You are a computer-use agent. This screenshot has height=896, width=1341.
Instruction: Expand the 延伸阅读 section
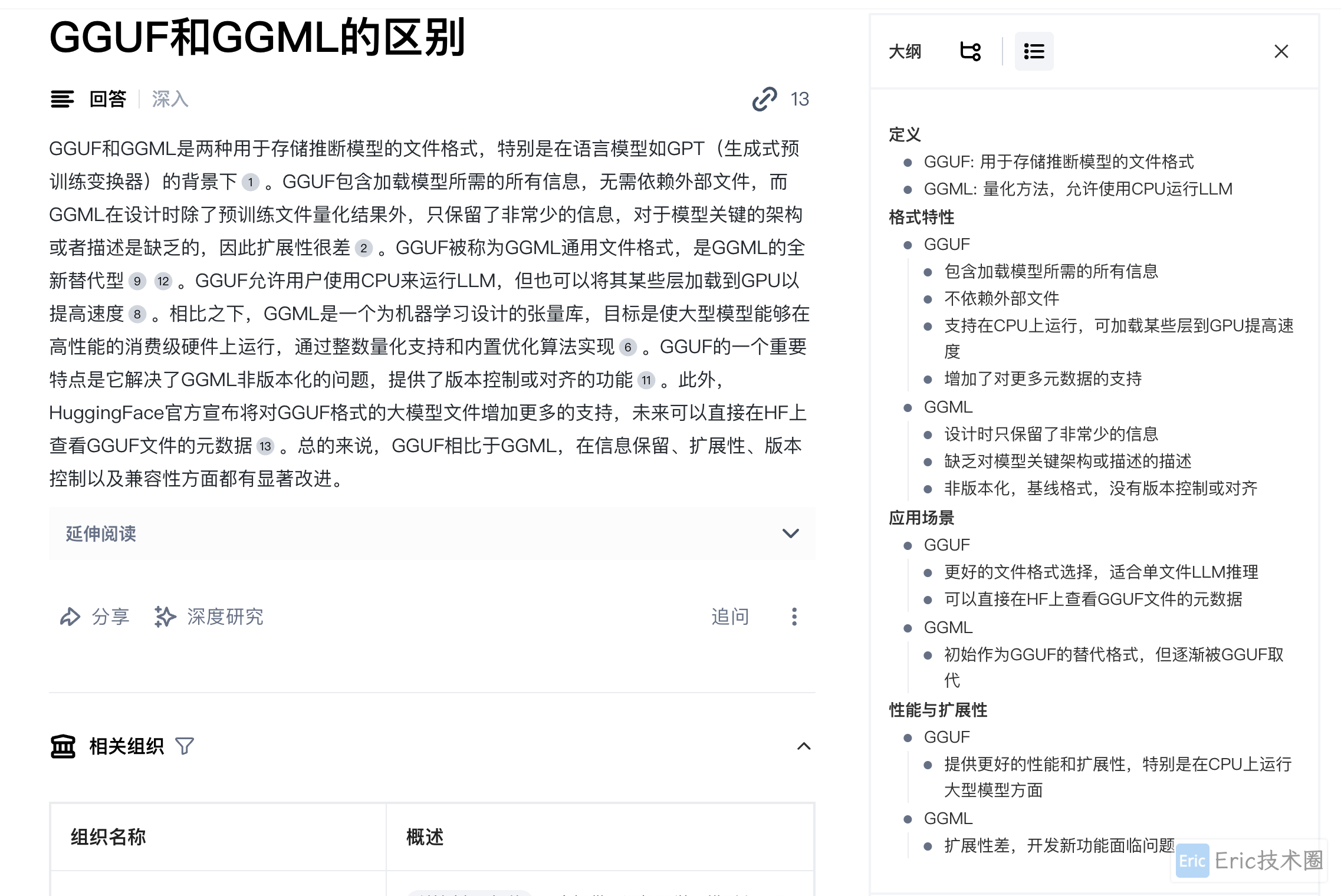click(x=432, y=533)
